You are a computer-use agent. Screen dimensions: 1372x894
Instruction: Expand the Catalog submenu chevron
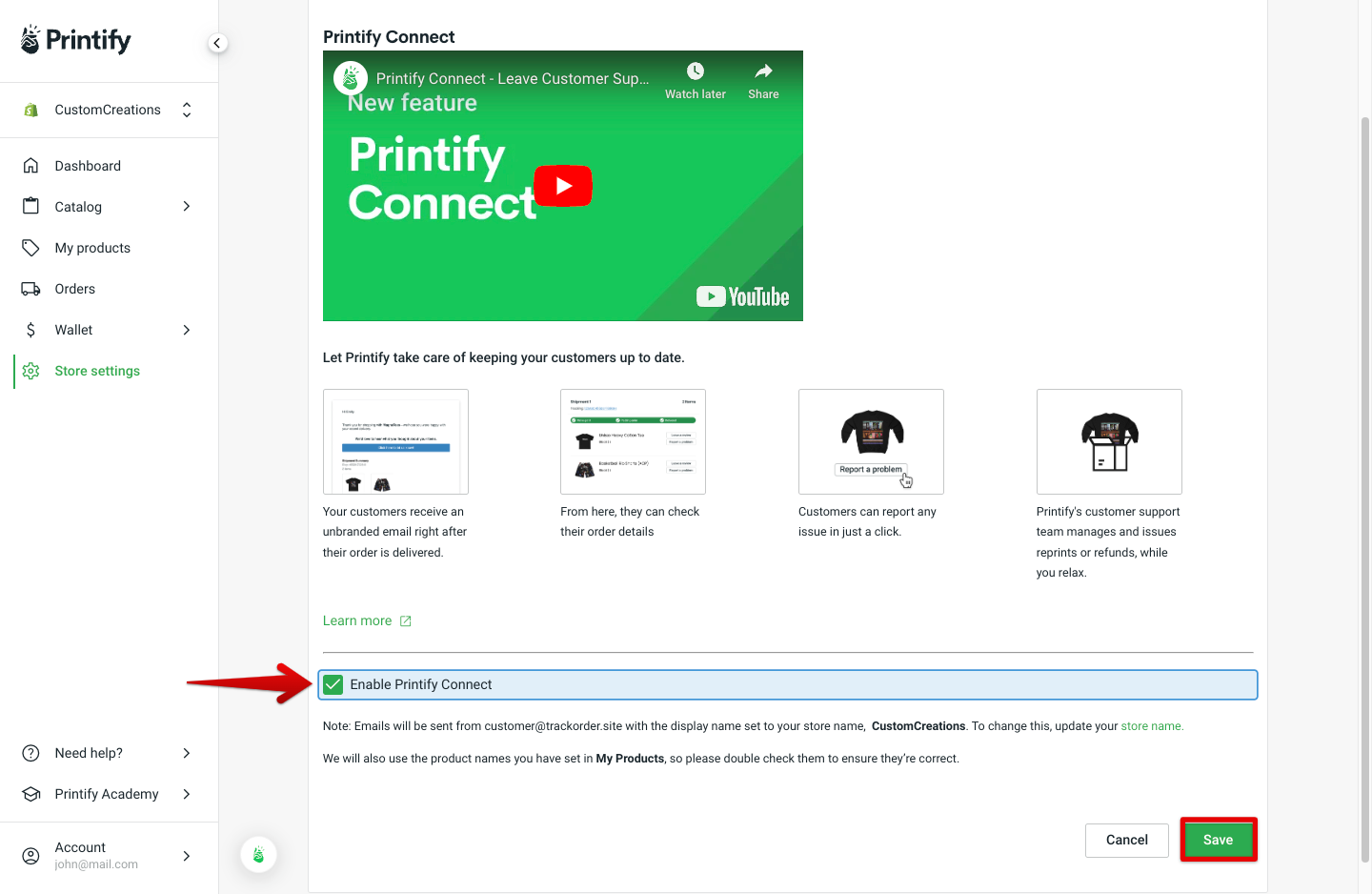pyautogui.click(x=187, y=207)
